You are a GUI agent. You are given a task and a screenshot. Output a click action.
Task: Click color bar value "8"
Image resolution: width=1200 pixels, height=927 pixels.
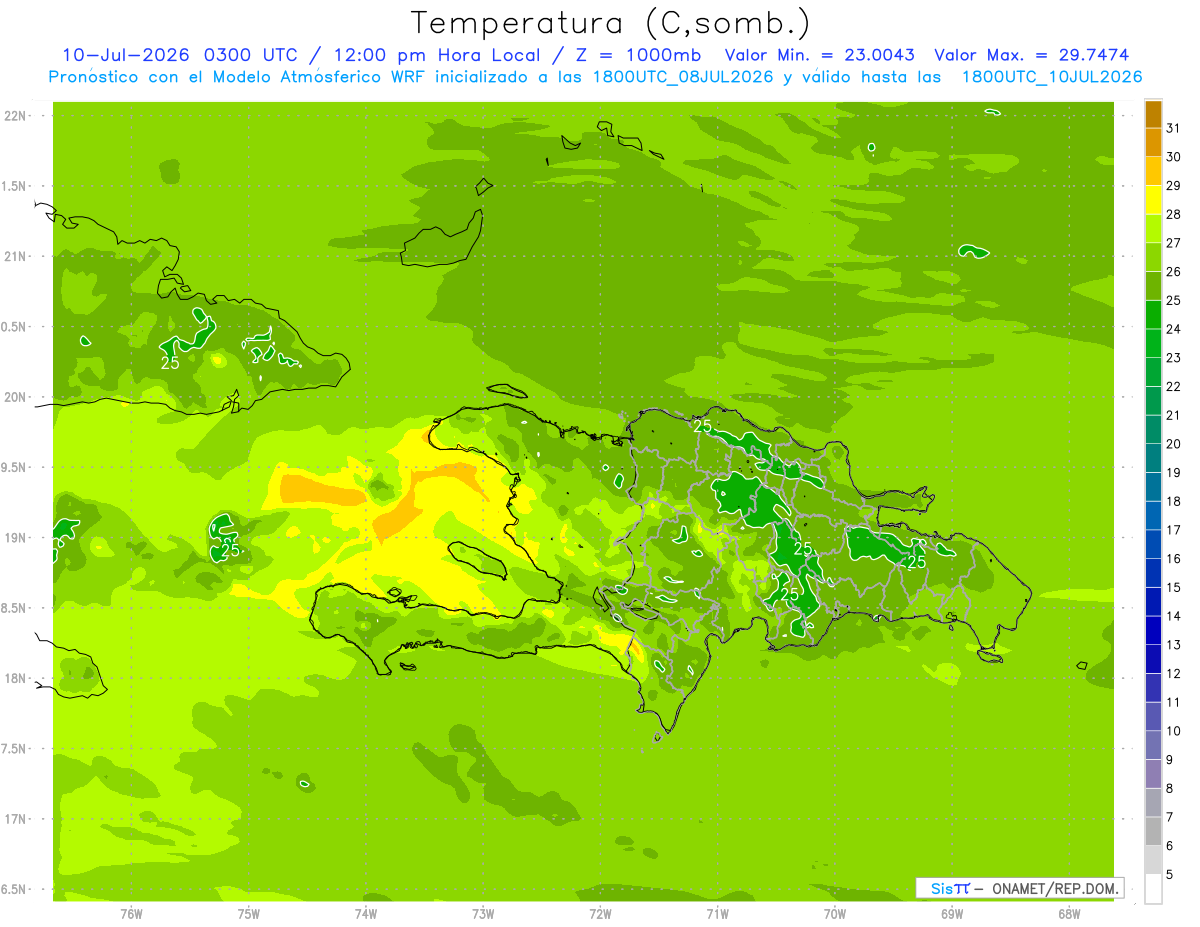[1169, 789]
